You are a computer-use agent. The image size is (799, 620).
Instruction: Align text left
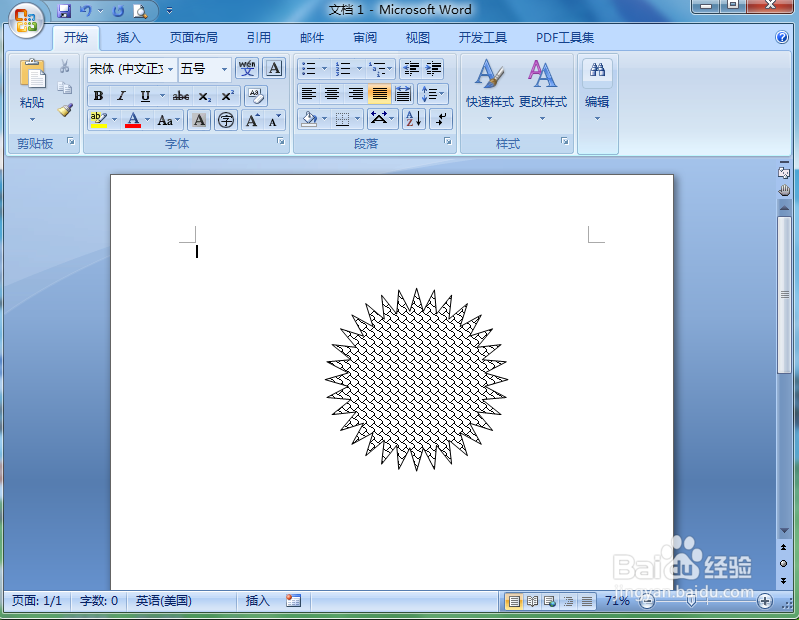(309, 94)
